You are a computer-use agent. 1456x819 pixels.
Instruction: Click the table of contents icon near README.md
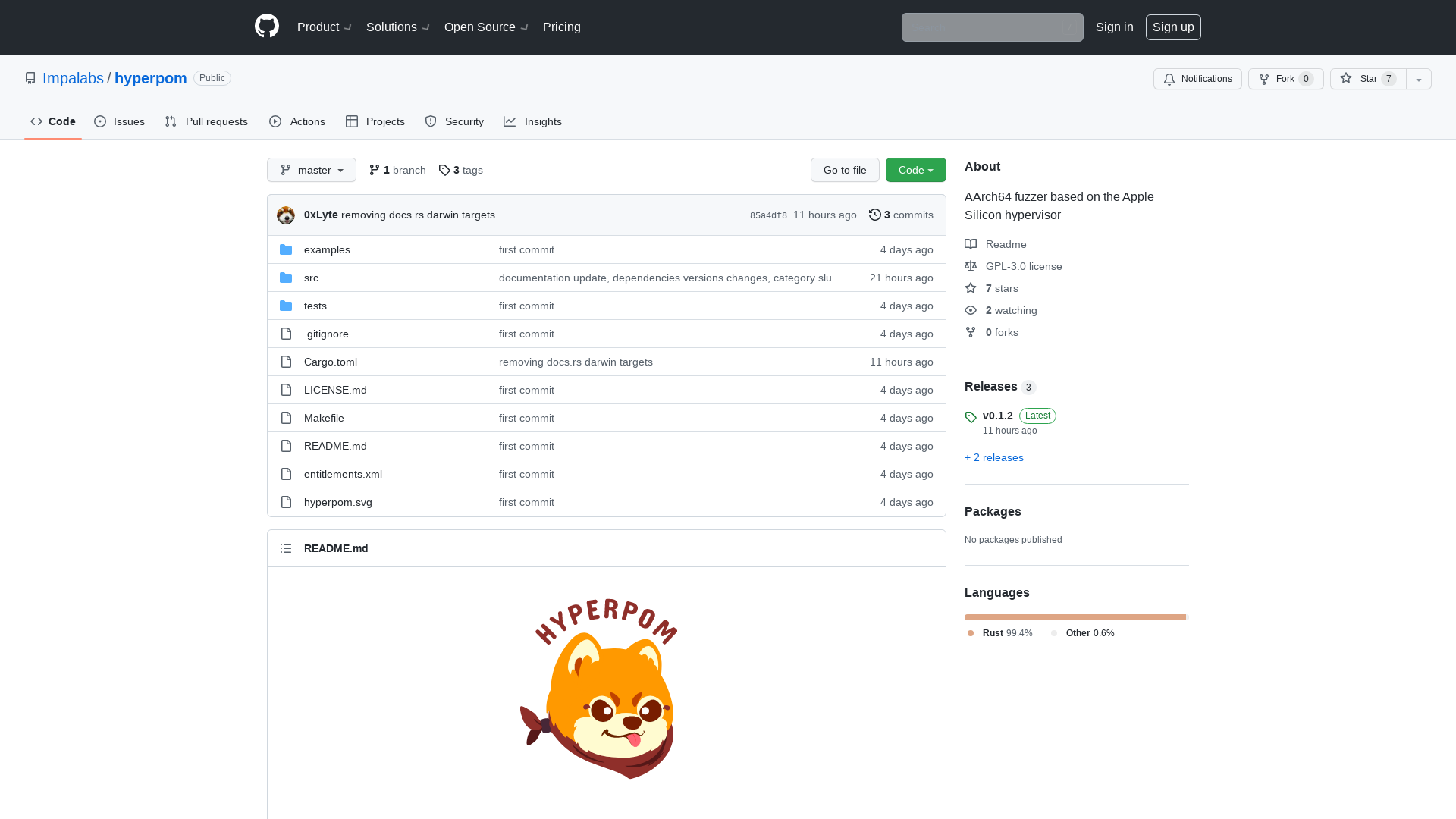pos(286,548)
